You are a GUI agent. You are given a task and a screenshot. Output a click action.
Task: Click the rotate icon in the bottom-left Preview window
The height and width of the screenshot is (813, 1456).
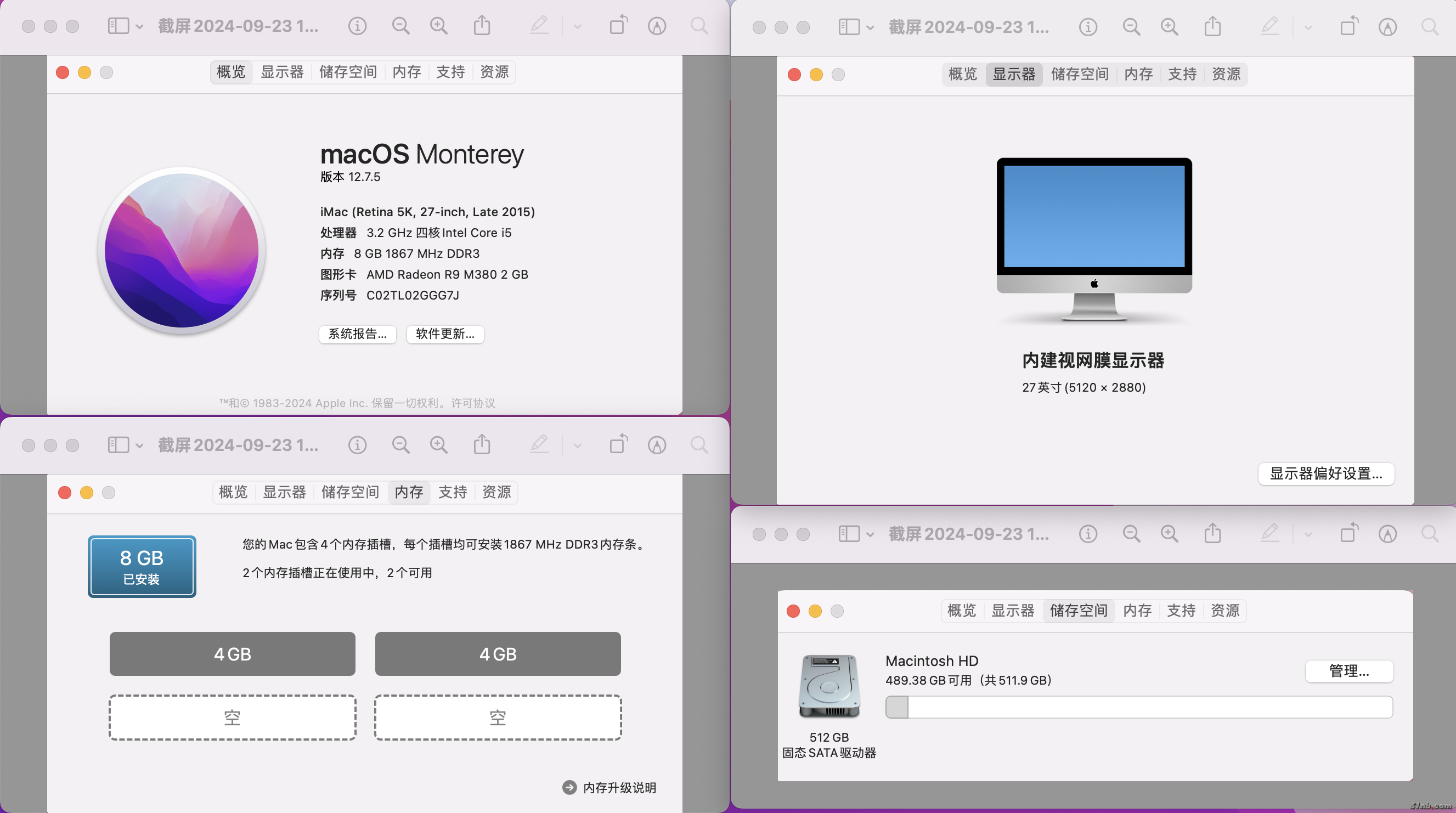click(x=618, y=445)
